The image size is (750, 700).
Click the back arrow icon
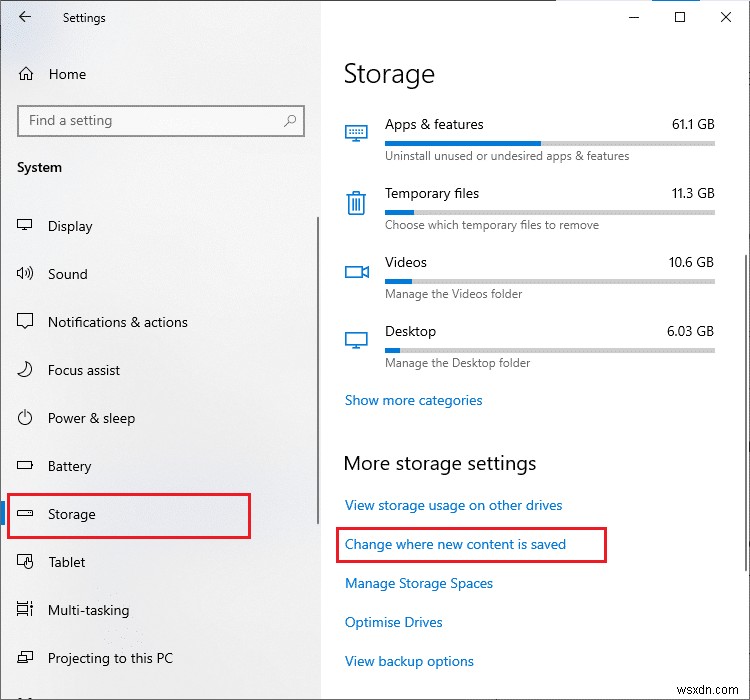24,18
